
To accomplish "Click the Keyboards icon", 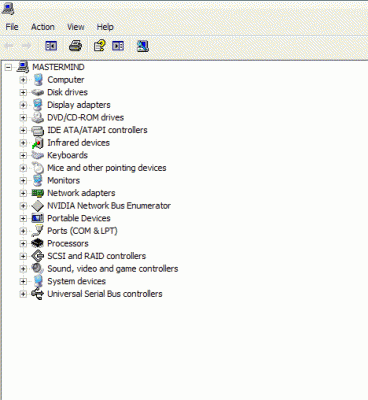I will tap(38, 155).
